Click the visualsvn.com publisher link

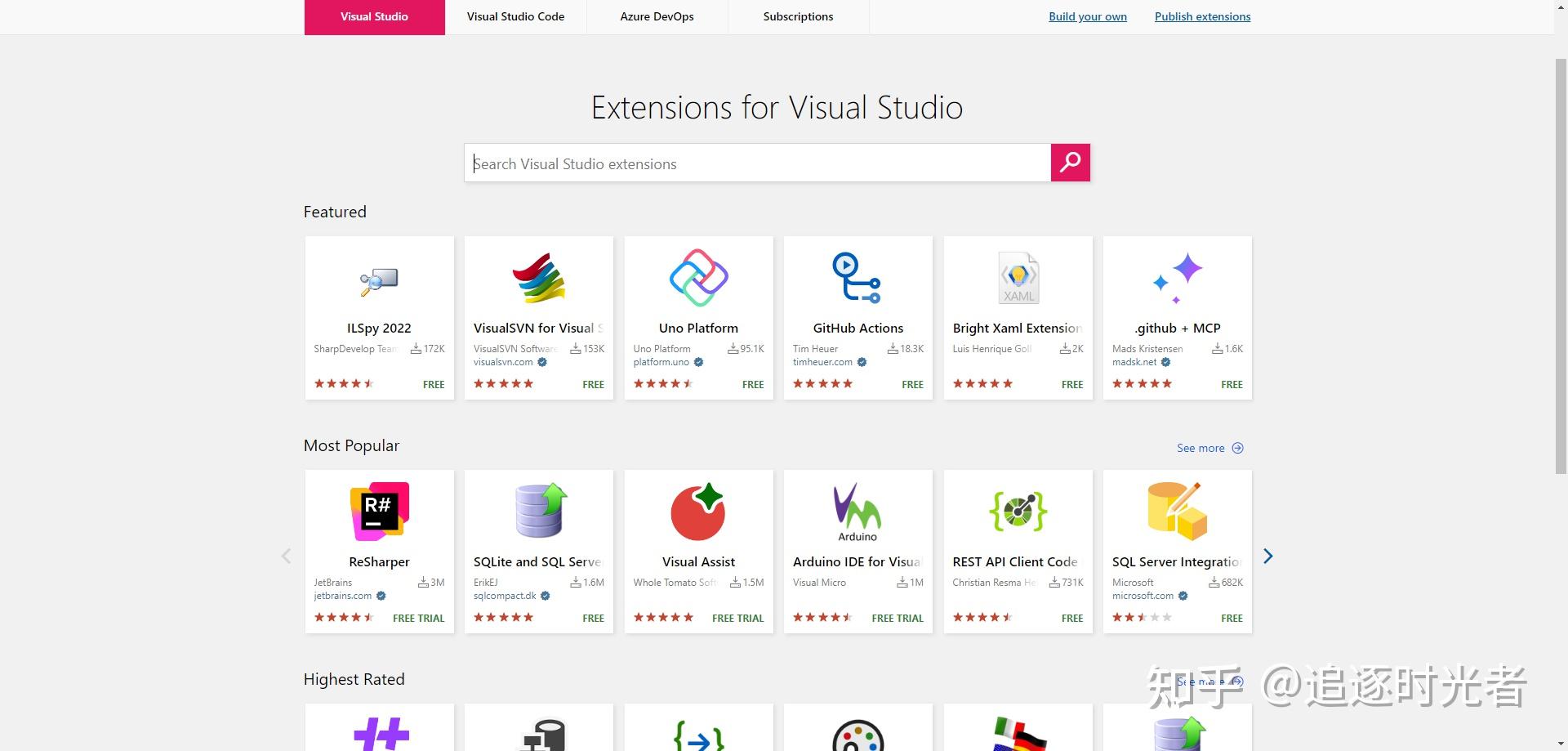coord(503,362)
